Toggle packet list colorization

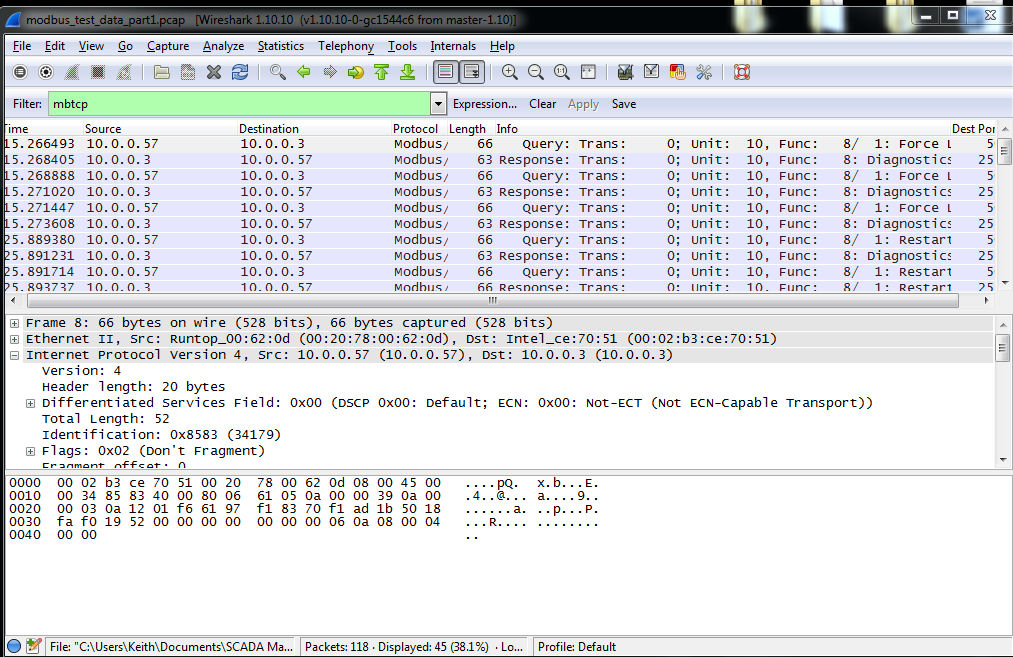pos(445,72)
